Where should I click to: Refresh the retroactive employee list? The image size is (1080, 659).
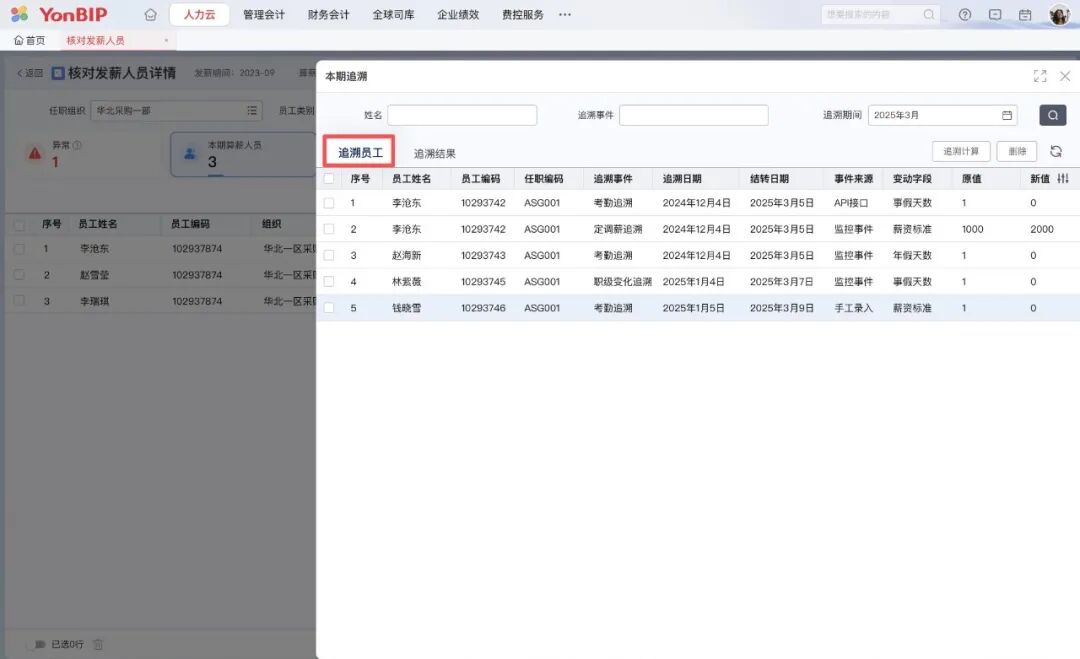1055,152
